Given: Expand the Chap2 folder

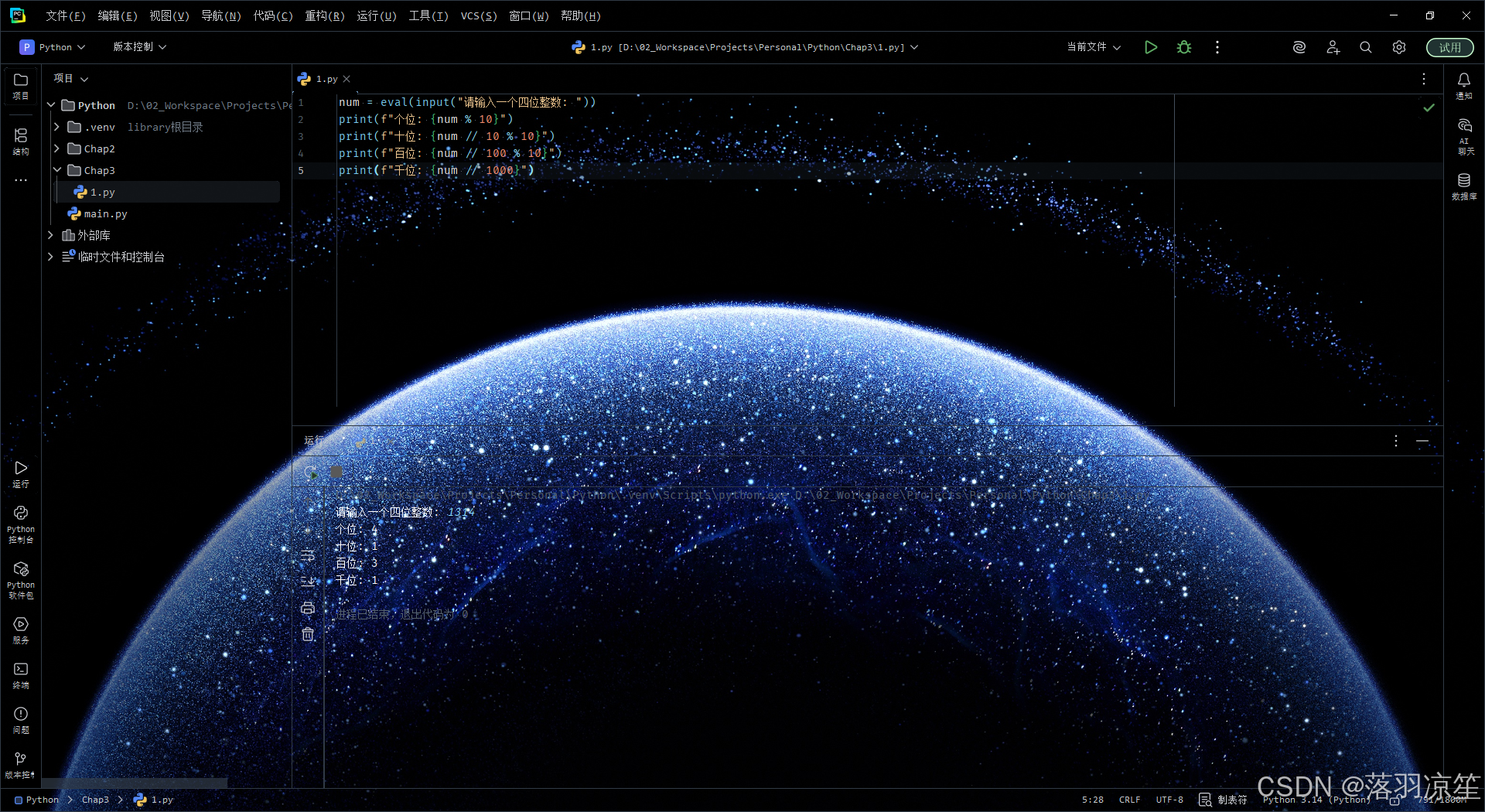Looking at the screenshot, I should [56, 148].
